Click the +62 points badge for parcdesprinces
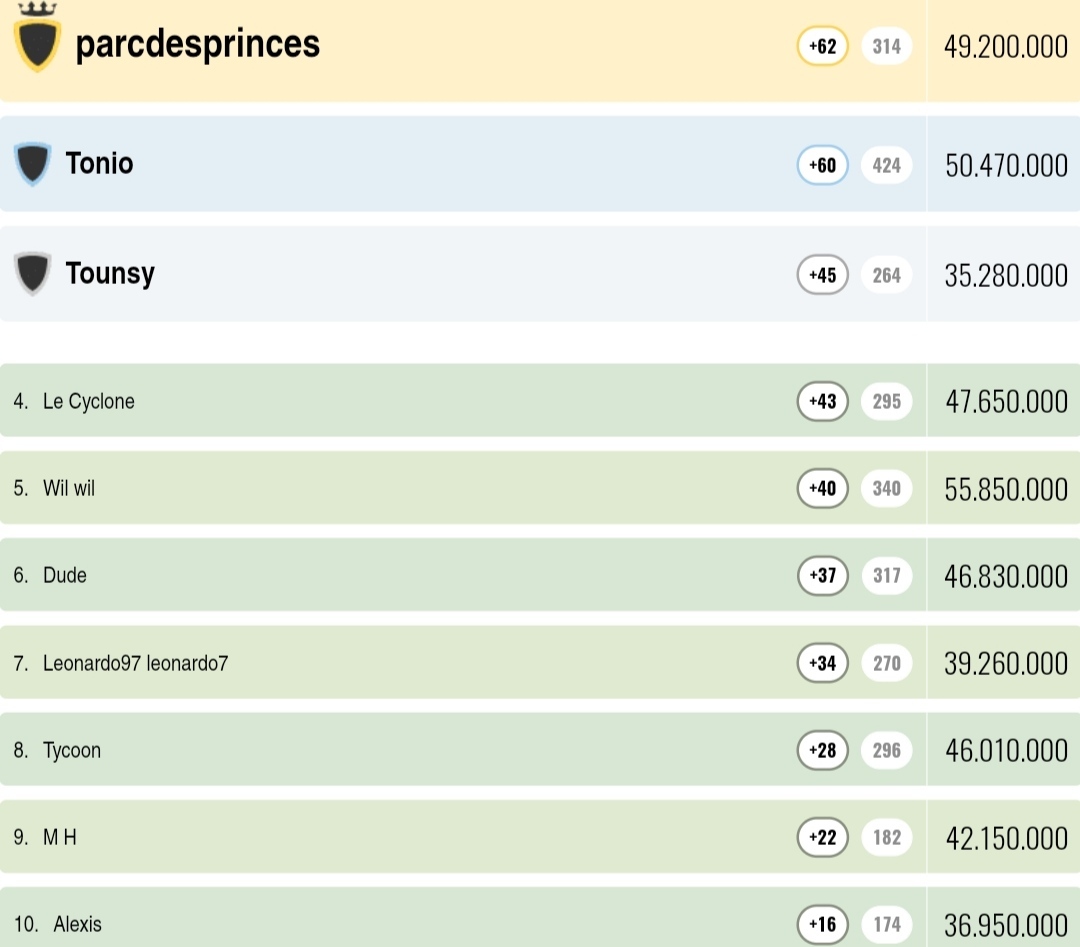The height and width of the screenshot is (947, 1080). point(822,46)
